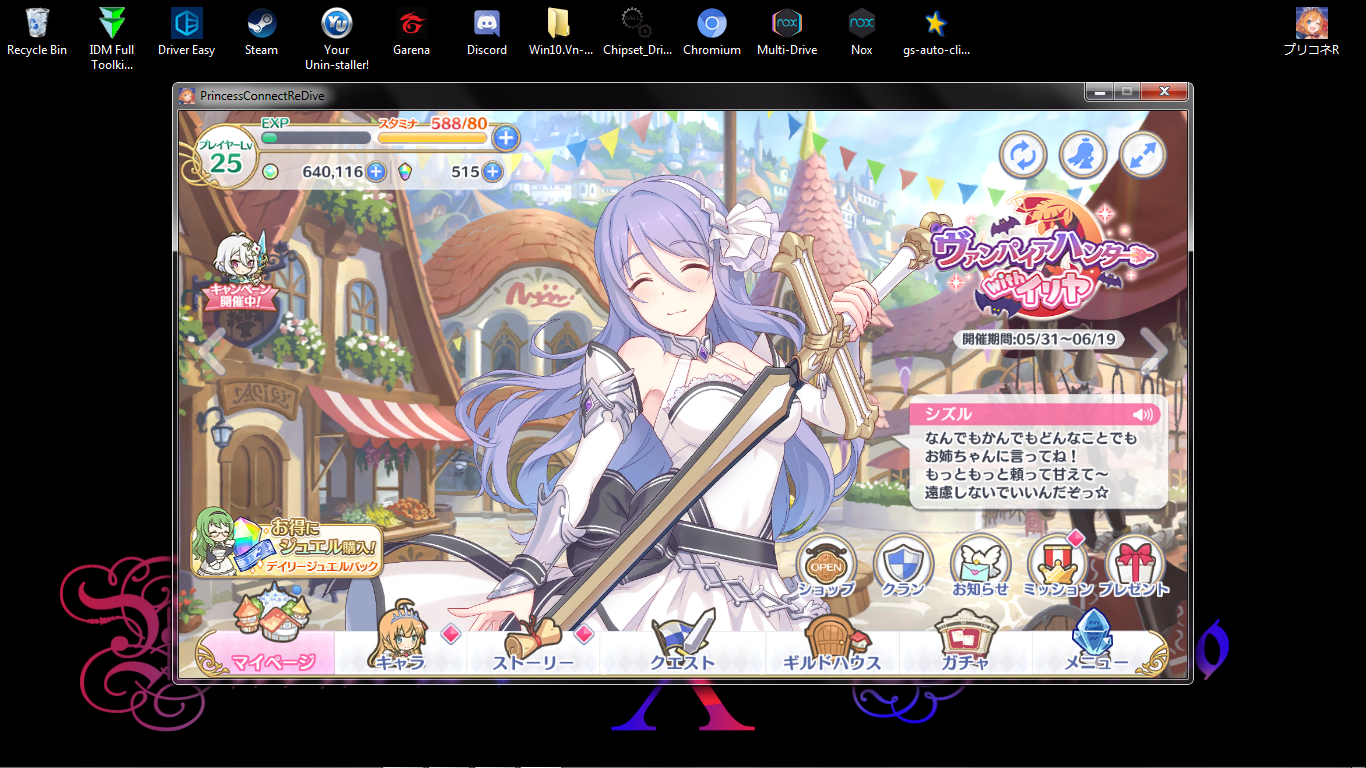The height and width of the screenshot is (768, 1366).
Task: Open Recycle Bin on desktop
Action: click(37, 32)
